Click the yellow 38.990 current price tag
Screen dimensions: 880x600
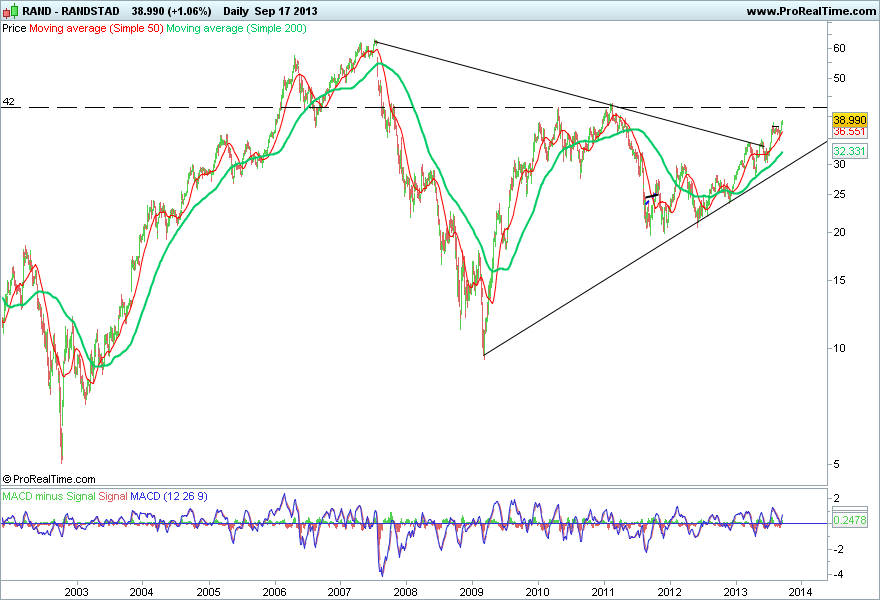(x=850, y=120)
